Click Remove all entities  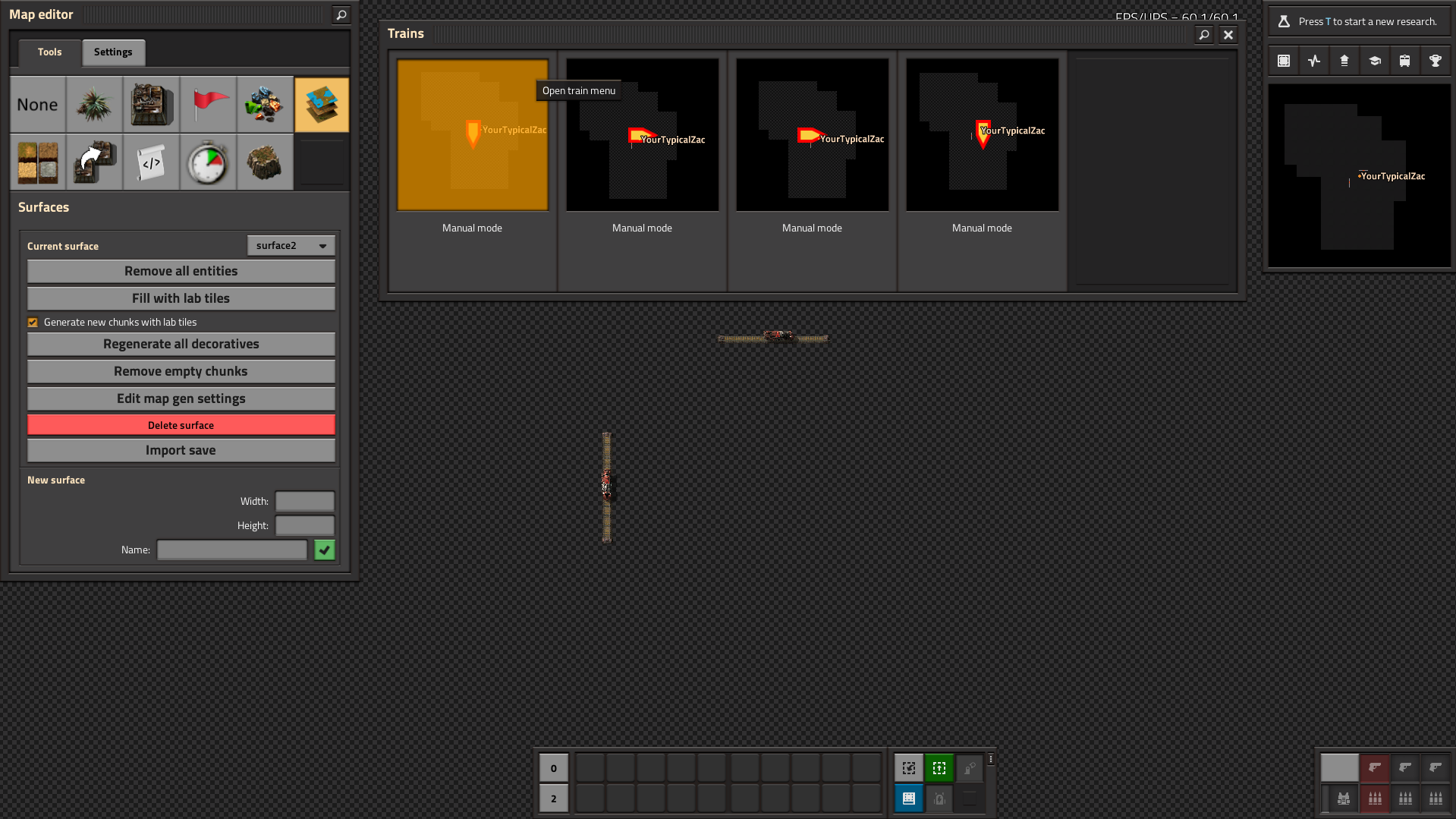181,271
